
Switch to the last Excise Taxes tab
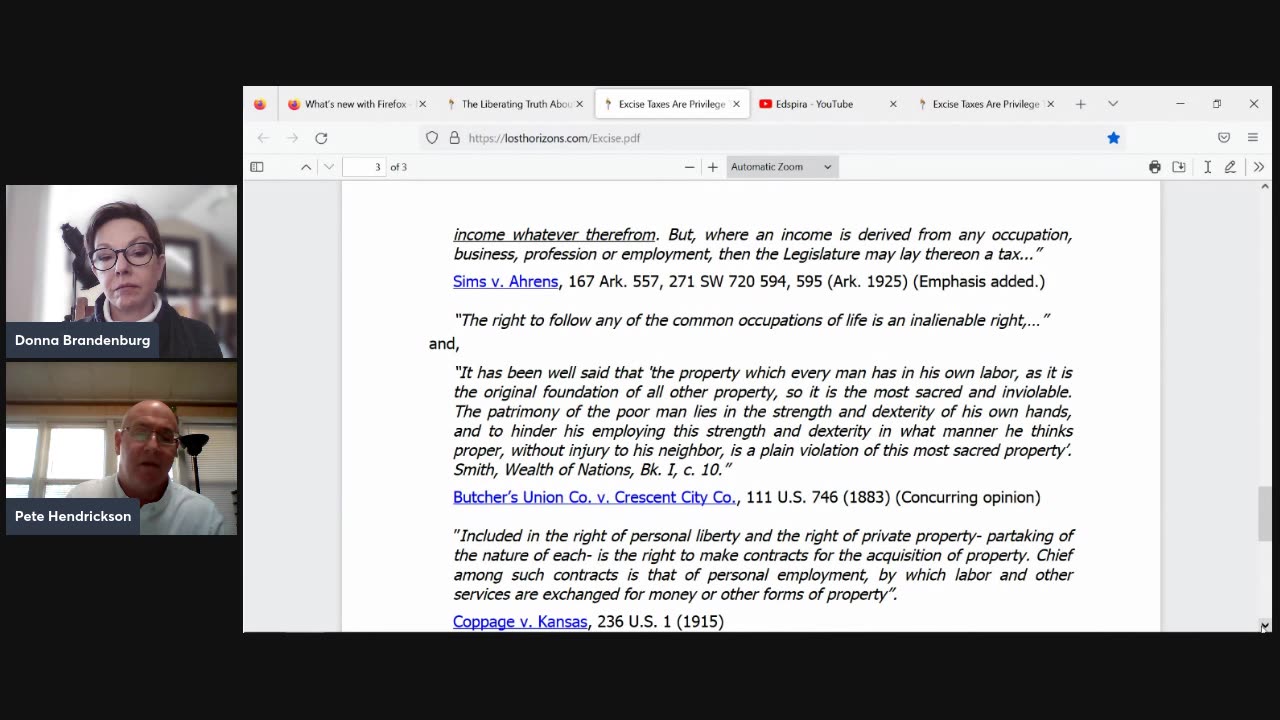[x=985, y=104]
